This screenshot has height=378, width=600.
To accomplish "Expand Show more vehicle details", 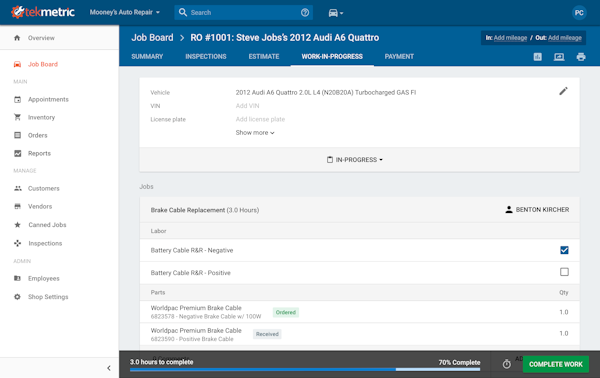I will pyautogui.click(x=255, y=133).
